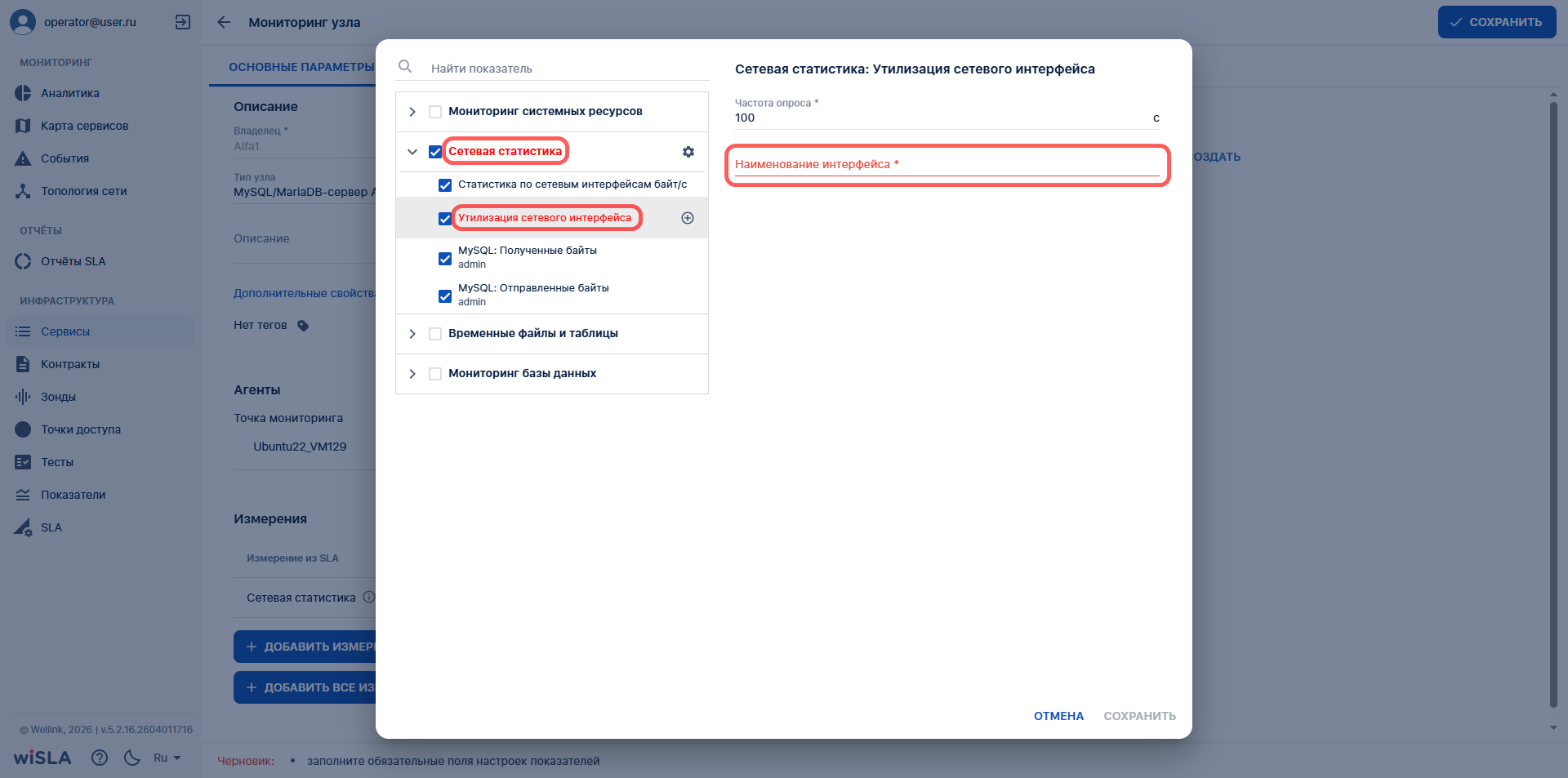This screenshot has width=1568, height=778.
Task: Check the Мониторинг системных ресурсов checkbox
Action: [435, 112]
